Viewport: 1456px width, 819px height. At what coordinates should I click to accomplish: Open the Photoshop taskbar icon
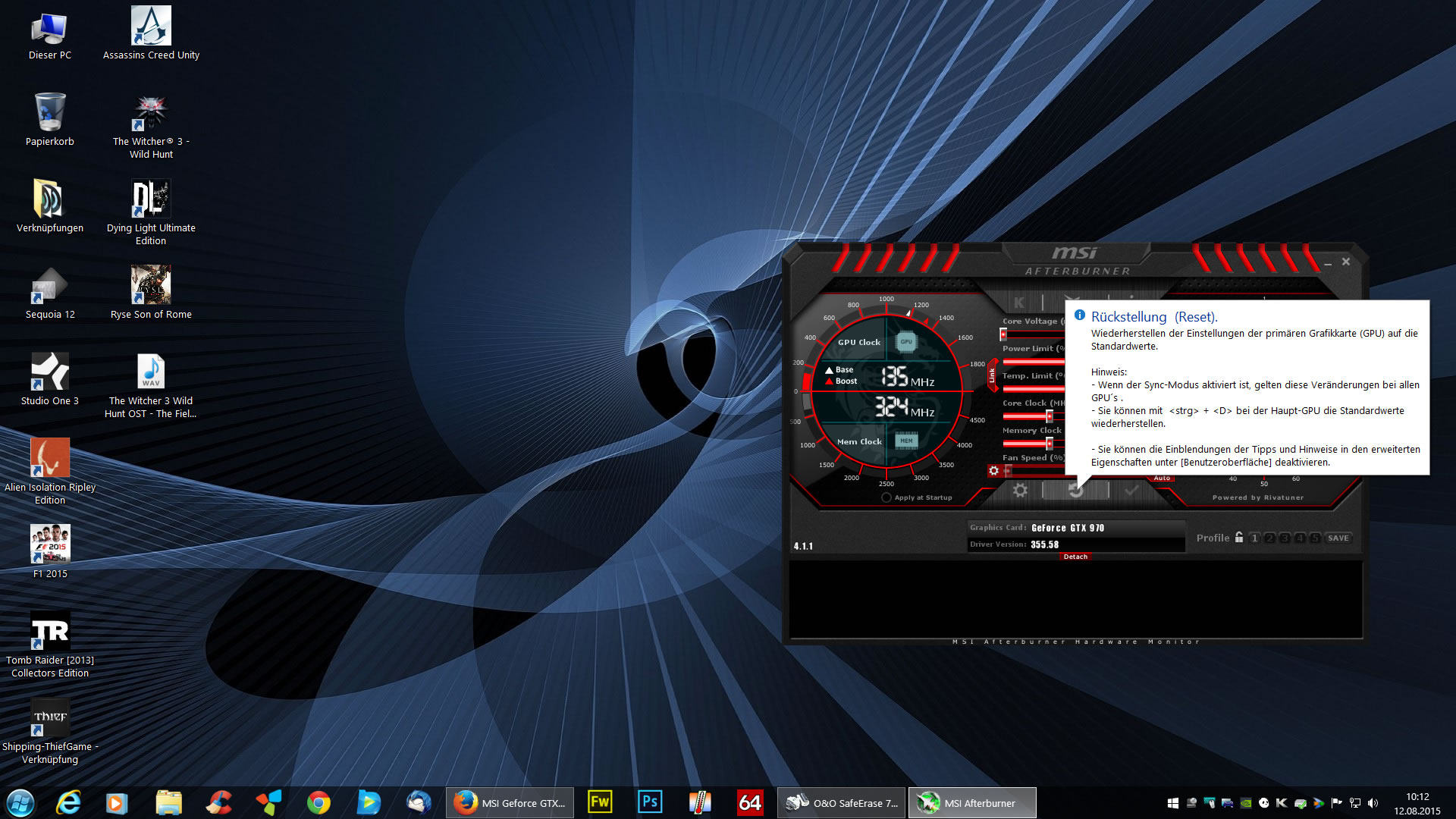pyautogui.click(x=650, y=802)
